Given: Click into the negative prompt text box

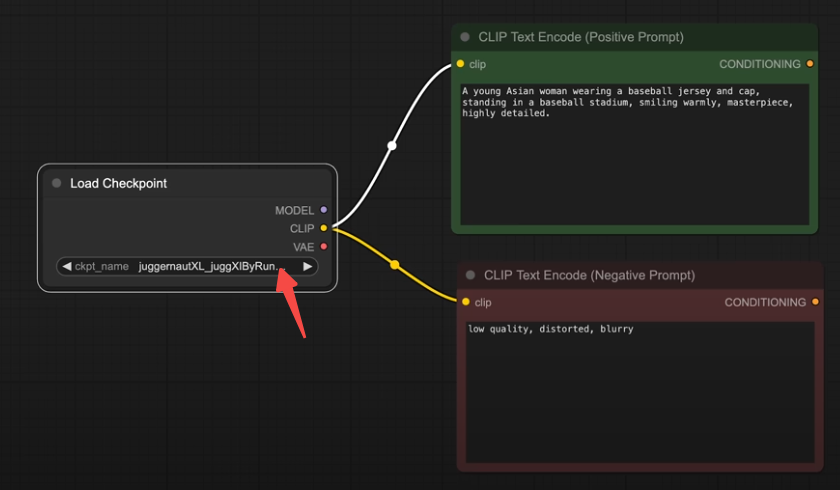Looking at the screenshot, I should pos(640,390).
